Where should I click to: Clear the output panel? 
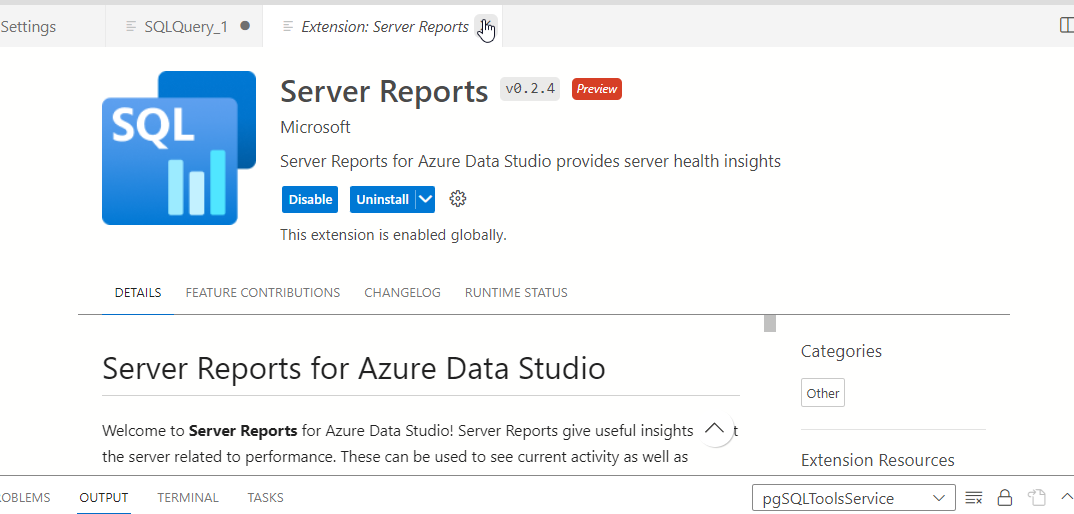(974, 498)
